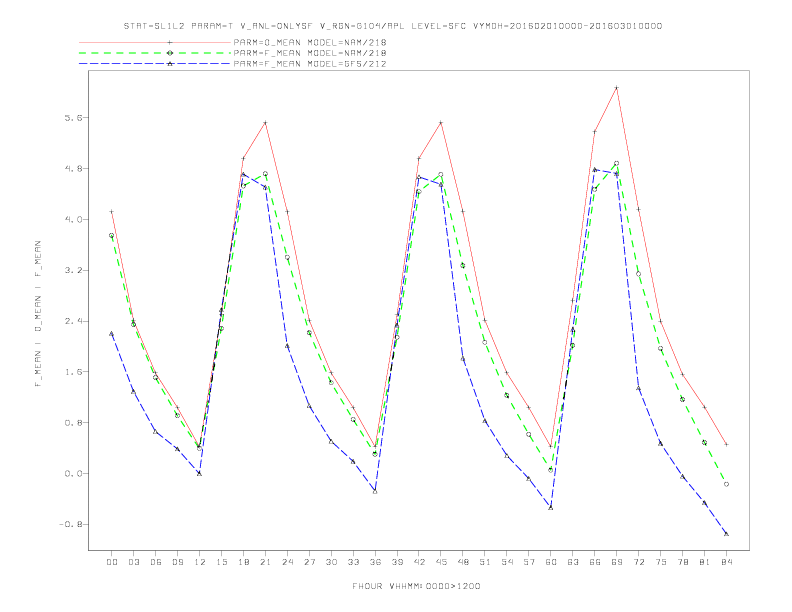This screenshot has height=612, width=792.
Task: Click the triangle marker on the blue legend line
Action: click(x=170, y=64)
